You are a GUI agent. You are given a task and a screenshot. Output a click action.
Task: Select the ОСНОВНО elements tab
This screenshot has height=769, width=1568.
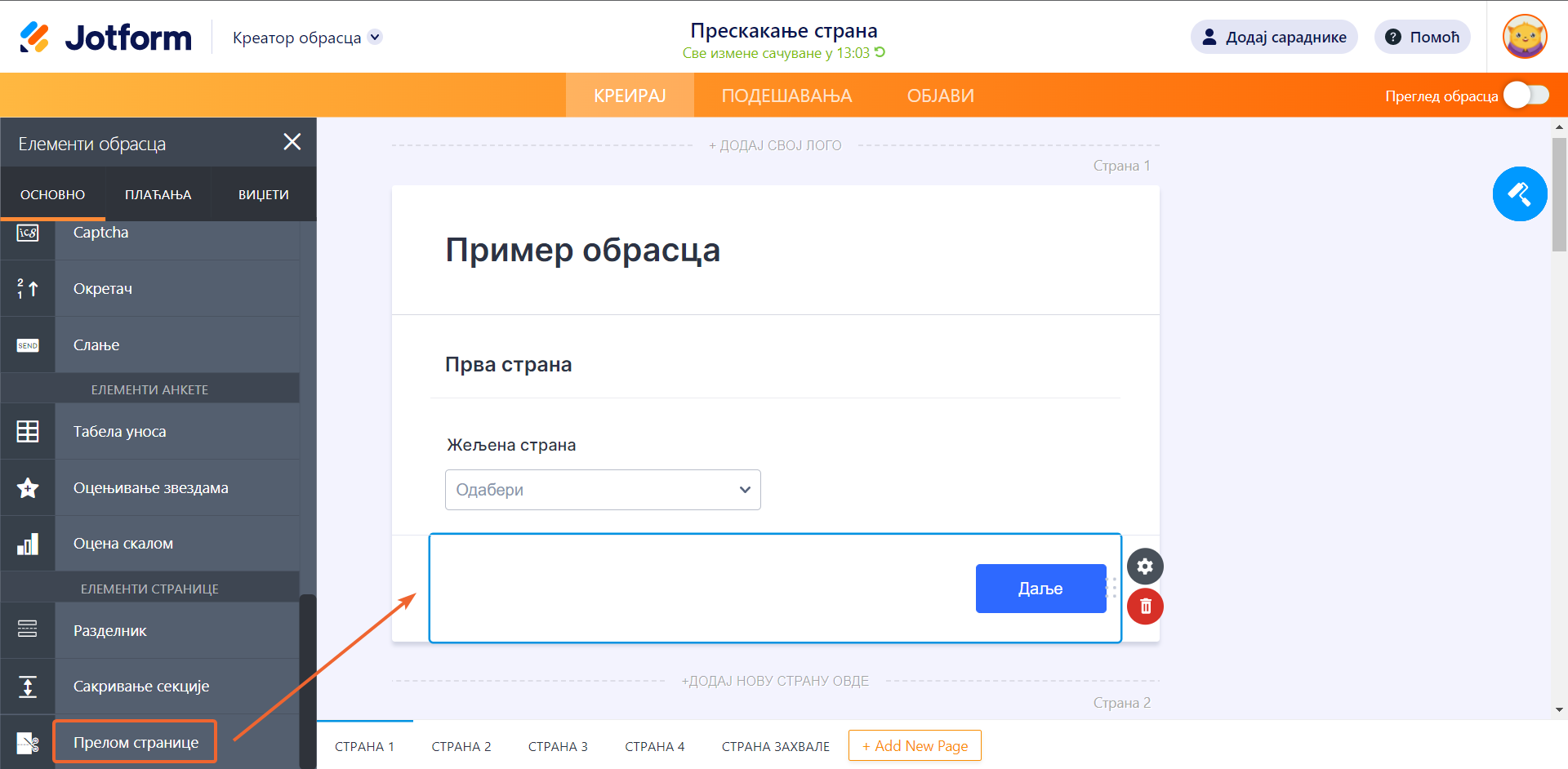[52, 194]
